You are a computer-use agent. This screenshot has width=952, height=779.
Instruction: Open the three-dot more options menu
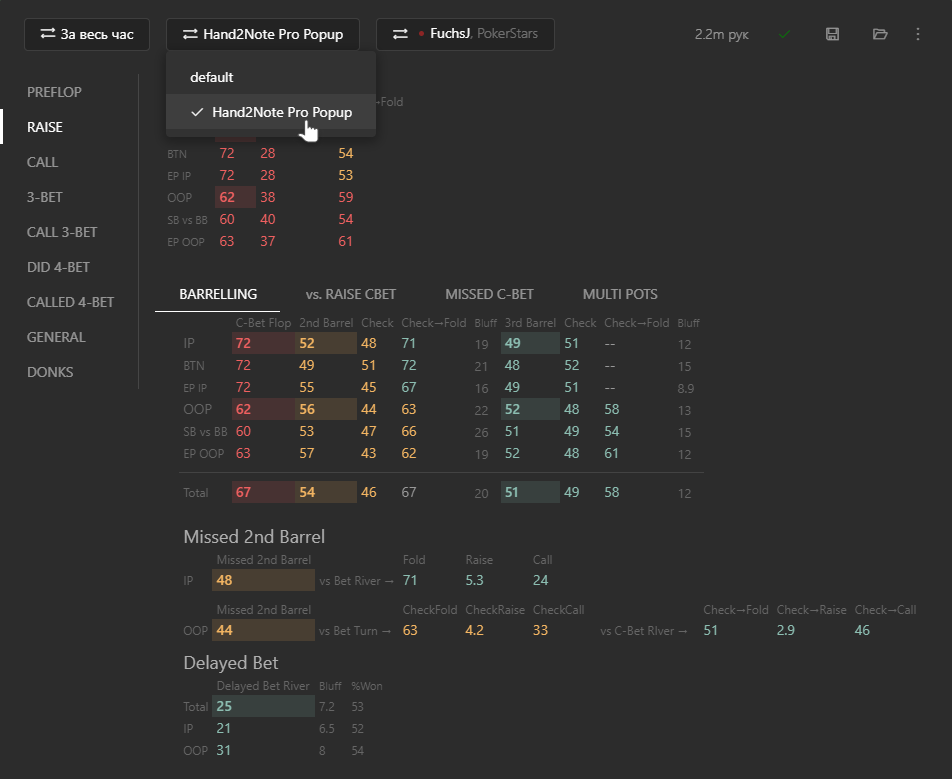click(x=917, y=34)
